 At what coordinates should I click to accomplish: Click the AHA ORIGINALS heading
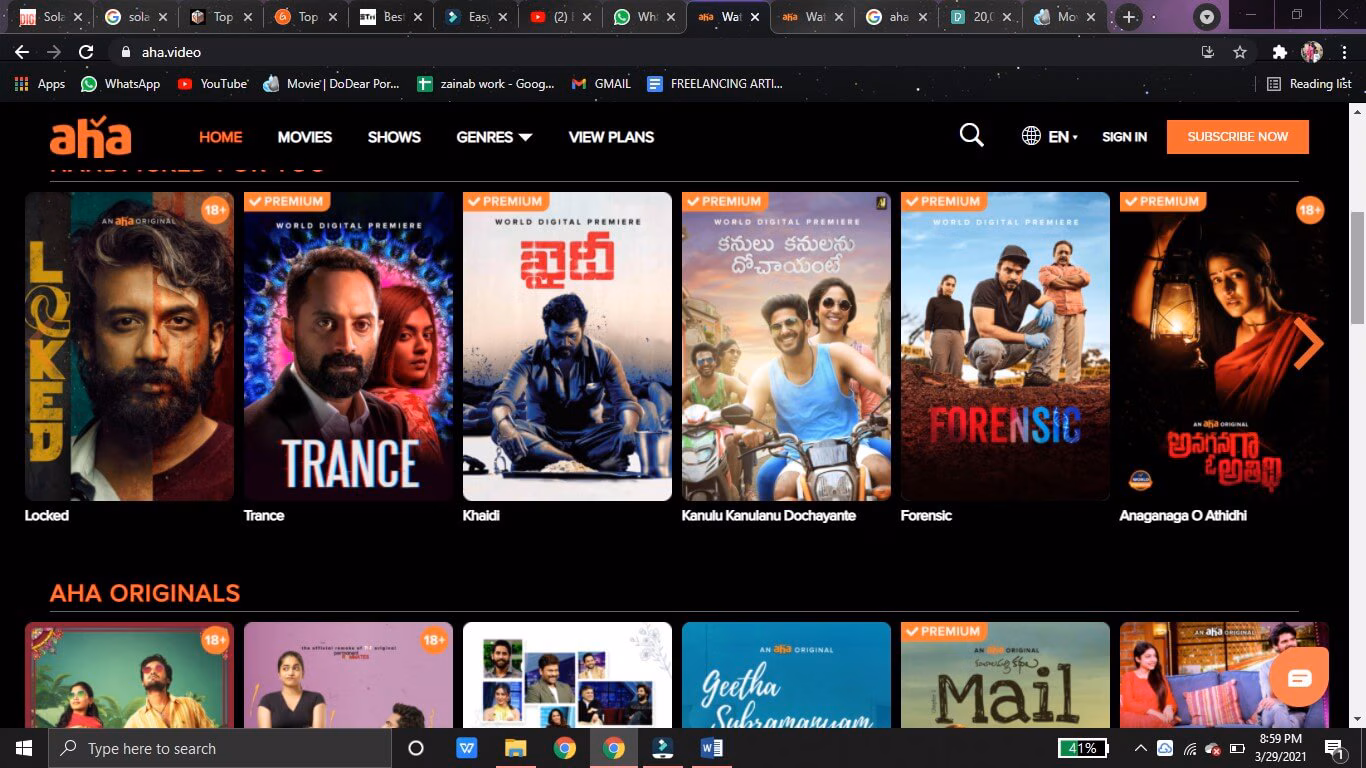(145, 593)
